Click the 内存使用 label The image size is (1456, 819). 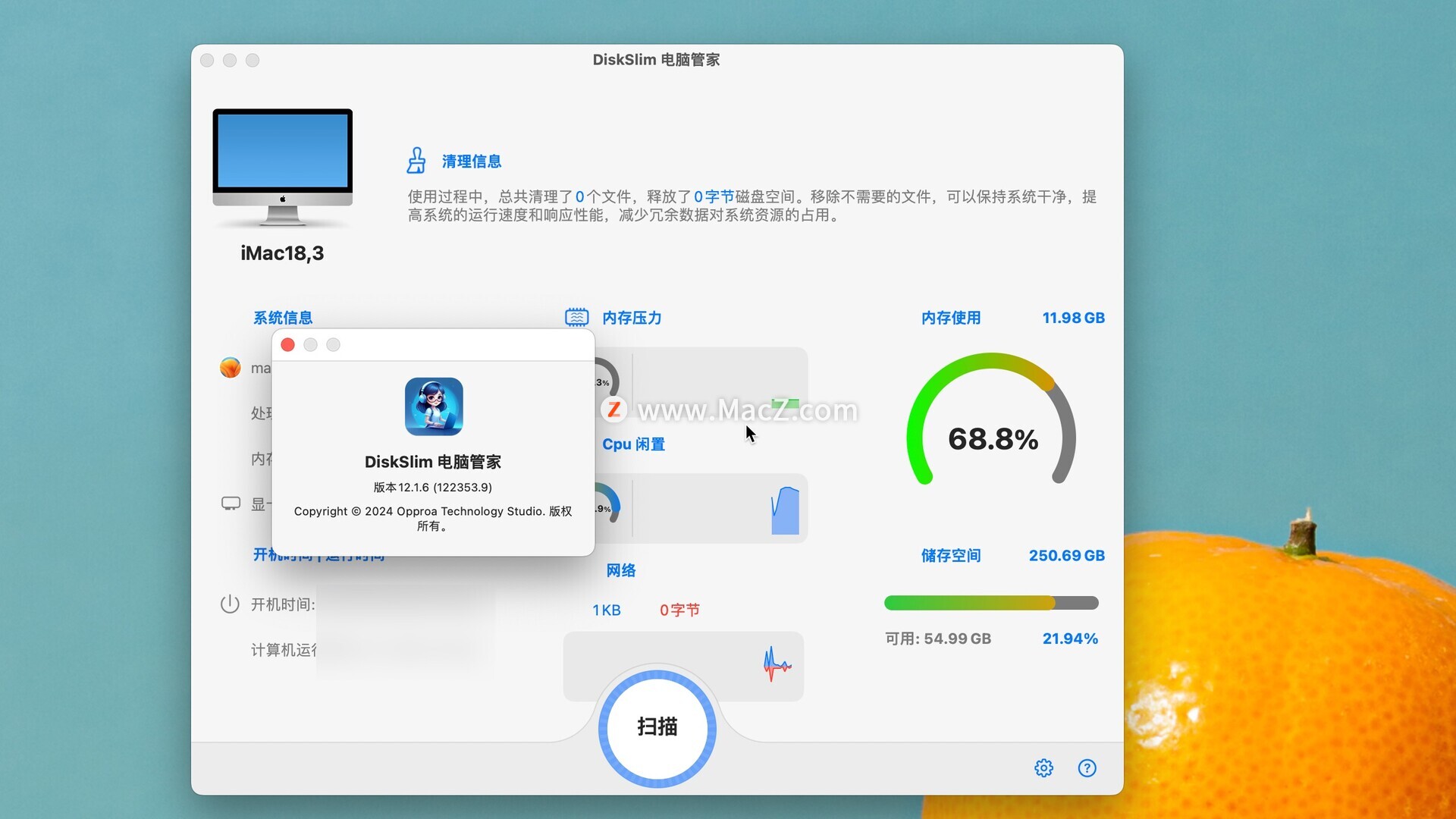point(951,318)
